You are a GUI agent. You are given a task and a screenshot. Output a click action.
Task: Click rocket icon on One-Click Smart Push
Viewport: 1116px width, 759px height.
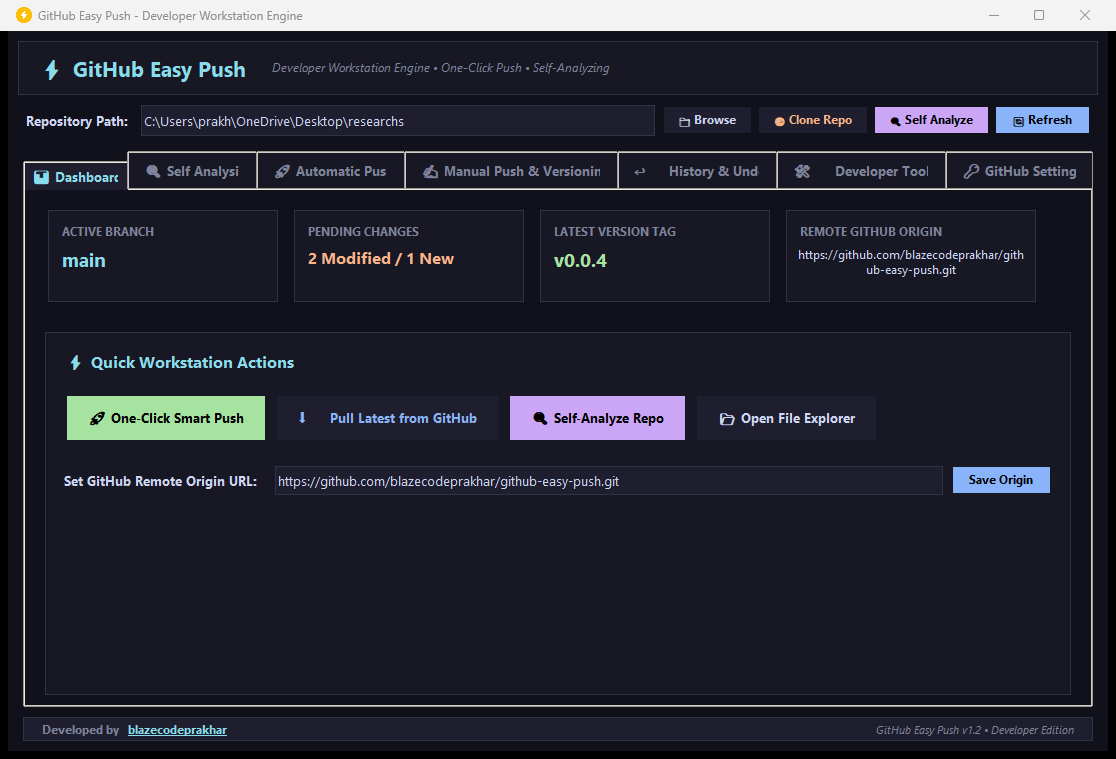coord(97,419)
